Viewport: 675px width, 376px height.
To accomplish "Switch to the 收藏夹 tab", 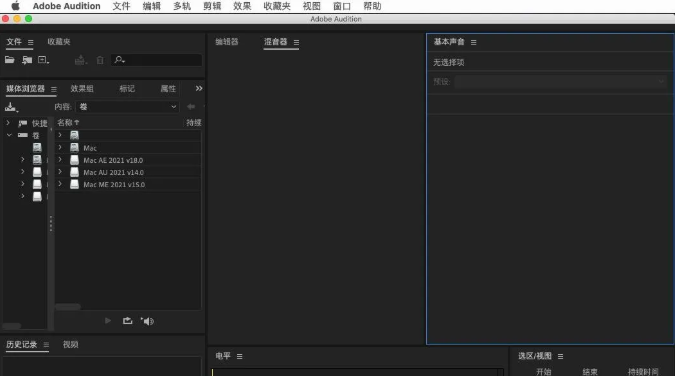I will pos(59,42).
